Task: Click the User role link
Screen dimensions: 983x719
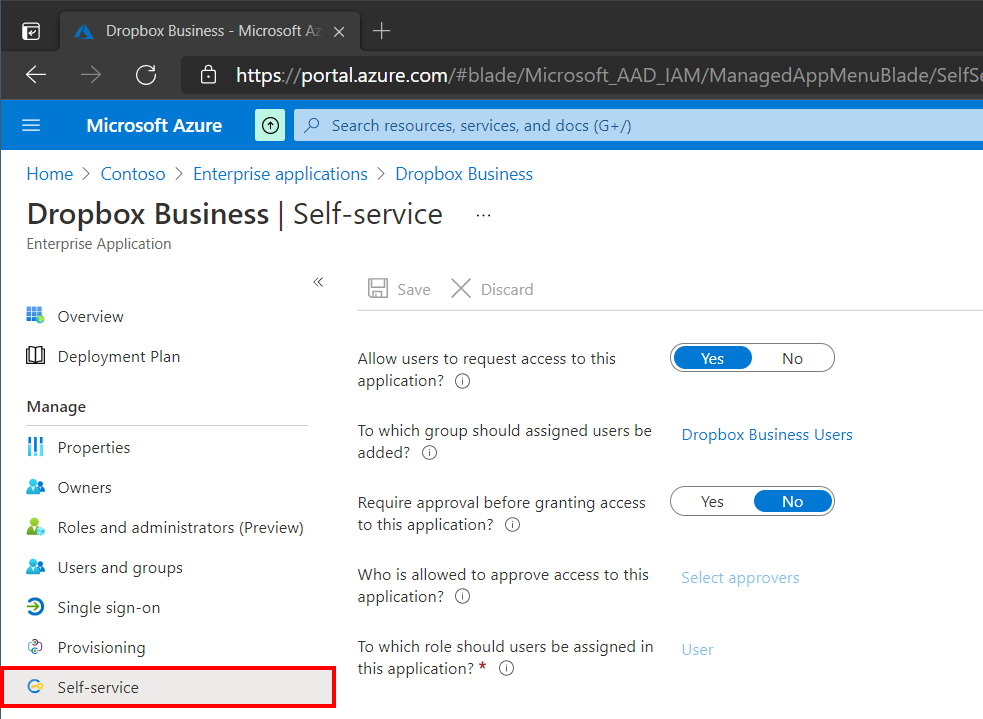Action: point(697,650)
